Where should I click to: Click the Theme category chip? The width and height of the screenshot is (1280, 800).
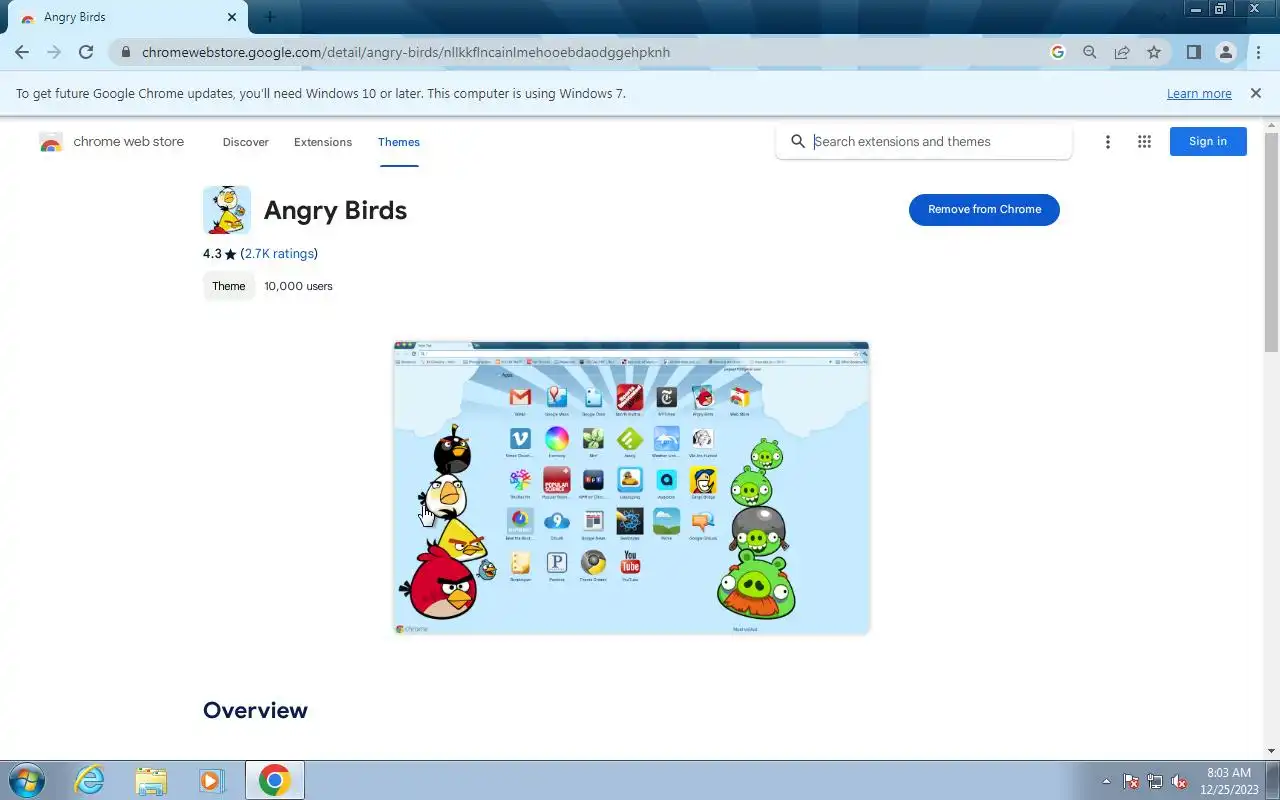point(228,286)
